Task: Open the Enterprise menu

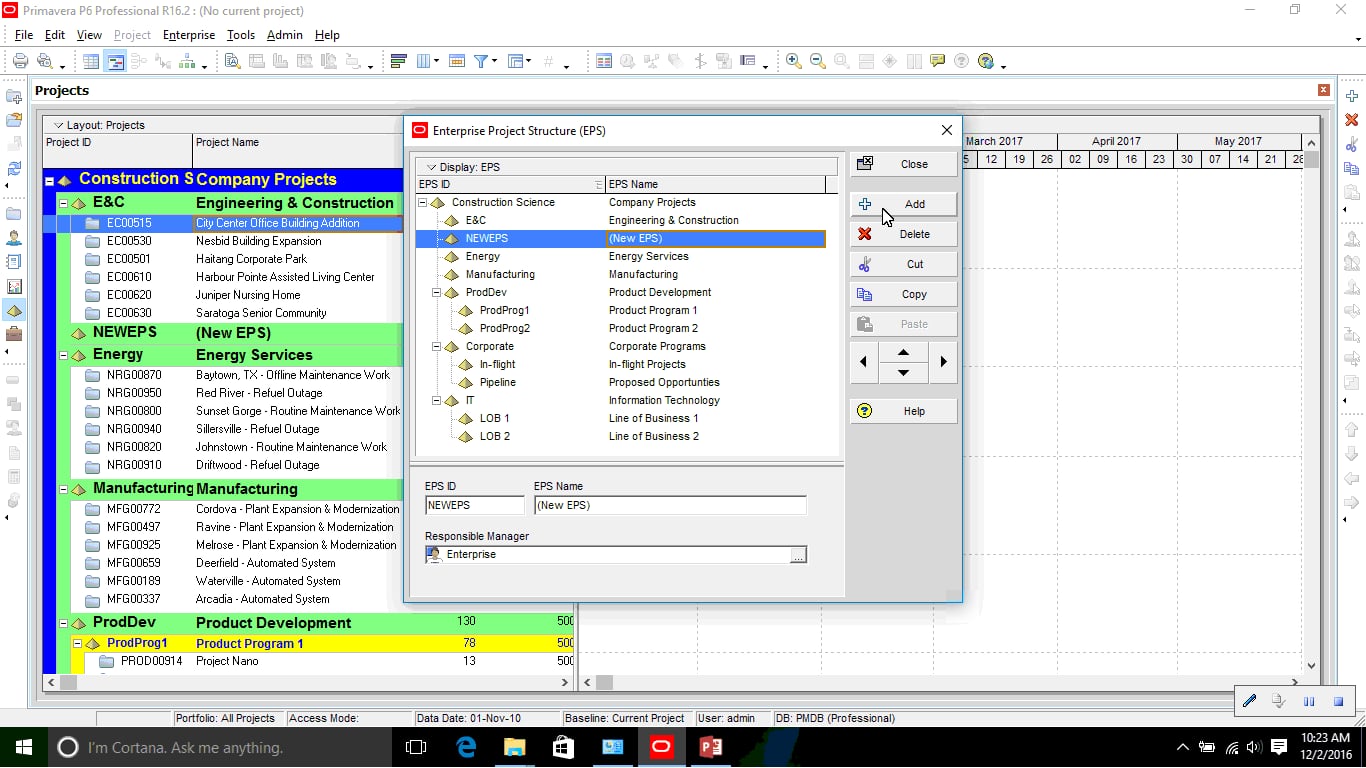Action: tap(189, 35)
